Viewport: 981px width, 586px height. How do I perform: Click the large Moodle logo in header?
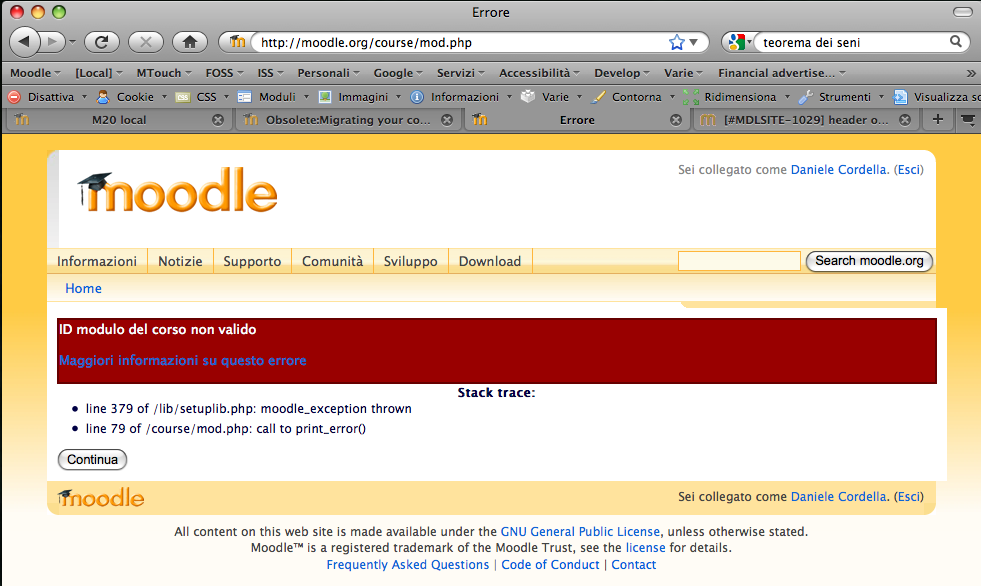tap(177, 191)
